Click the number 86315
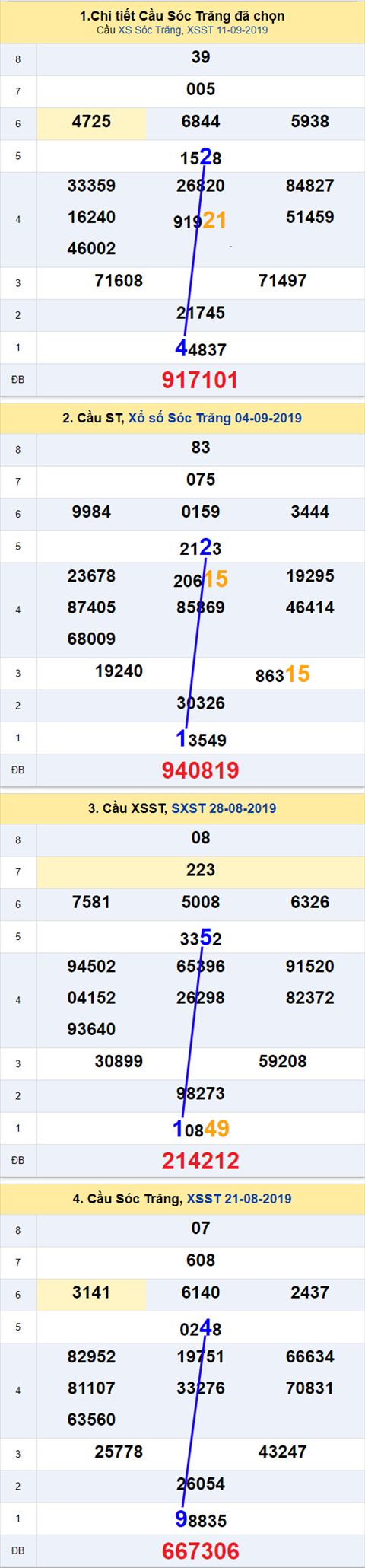 pyautogui.click(x=283, y=674)
